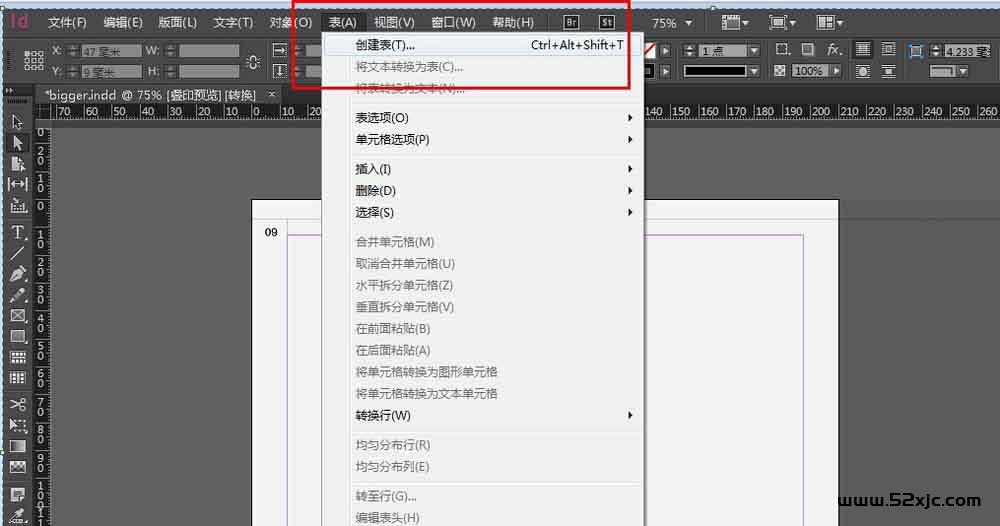Screen dimensions: 1000x526
Task: Activate the Line tool
Action: [18, 253]
